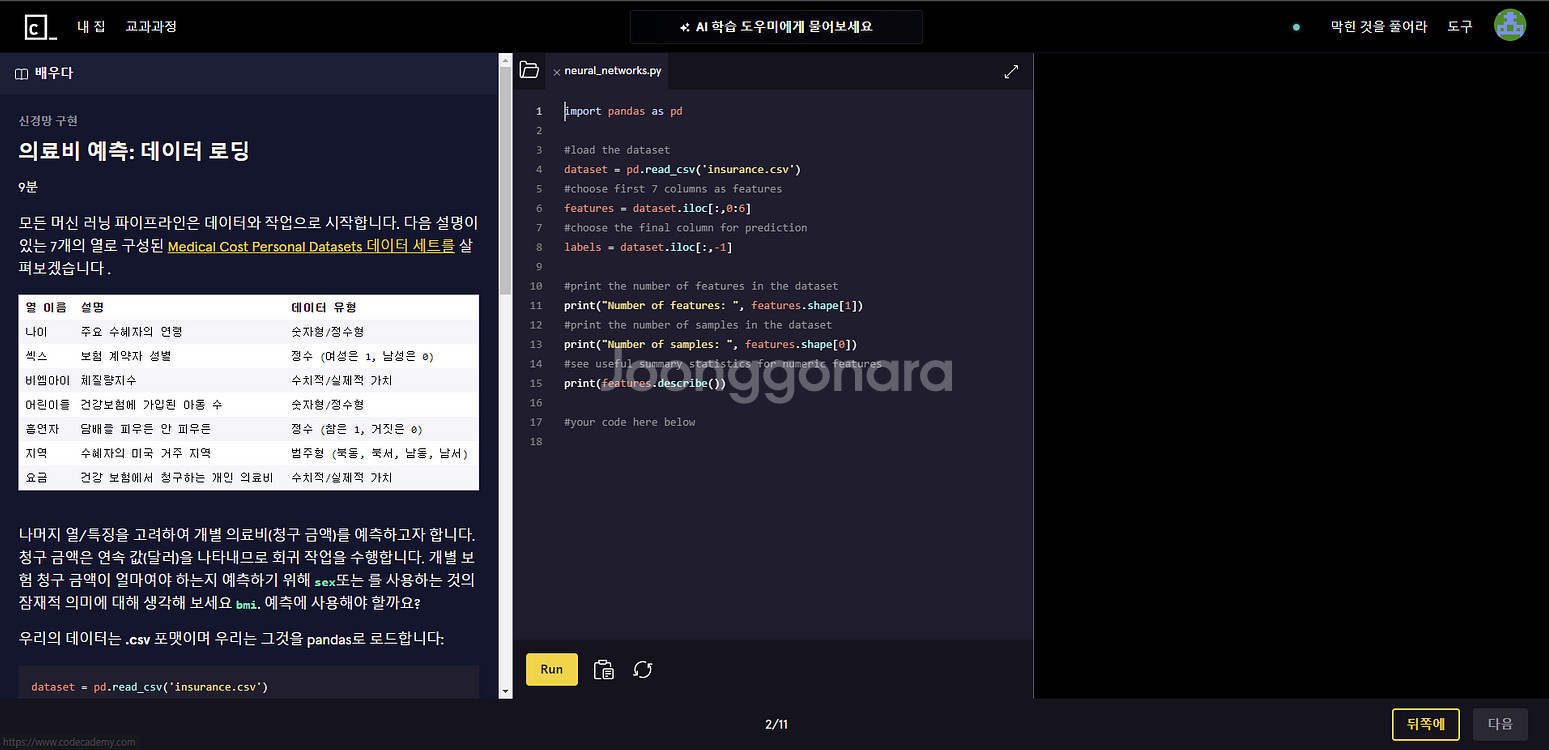This screenshot has width=1549, height=750.
Task: Click print 'Number of samples' line 13
Action: (710, 344)
